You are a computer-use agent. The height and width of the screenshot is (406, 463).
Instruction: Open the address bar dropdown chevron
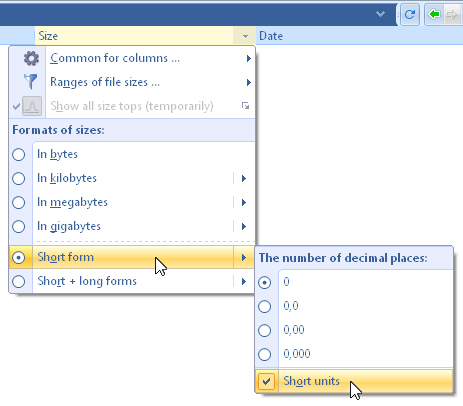(x=380, y=14)
